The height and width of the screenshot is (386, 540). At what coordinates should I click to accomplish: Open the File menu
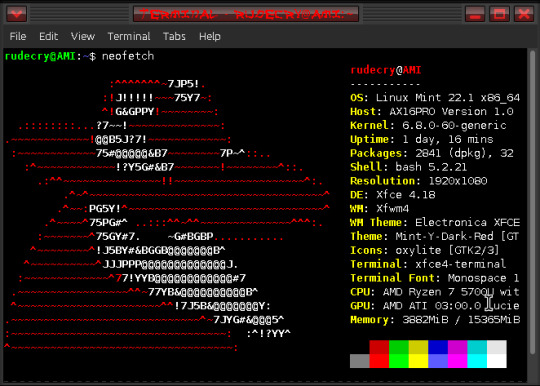click(x=18, y=36)
